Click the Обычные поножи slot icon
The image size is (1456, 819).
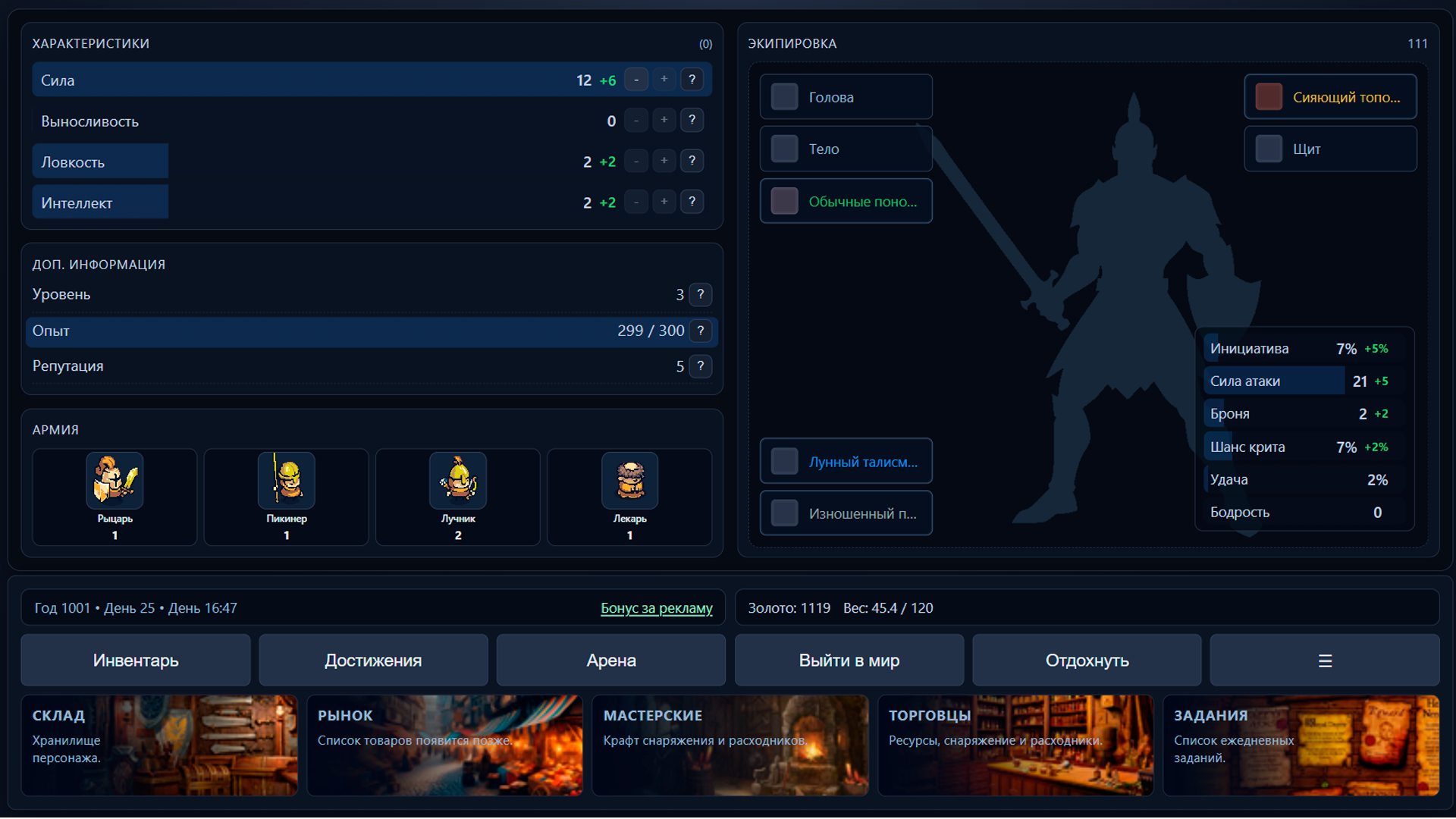tap(784, 201)
